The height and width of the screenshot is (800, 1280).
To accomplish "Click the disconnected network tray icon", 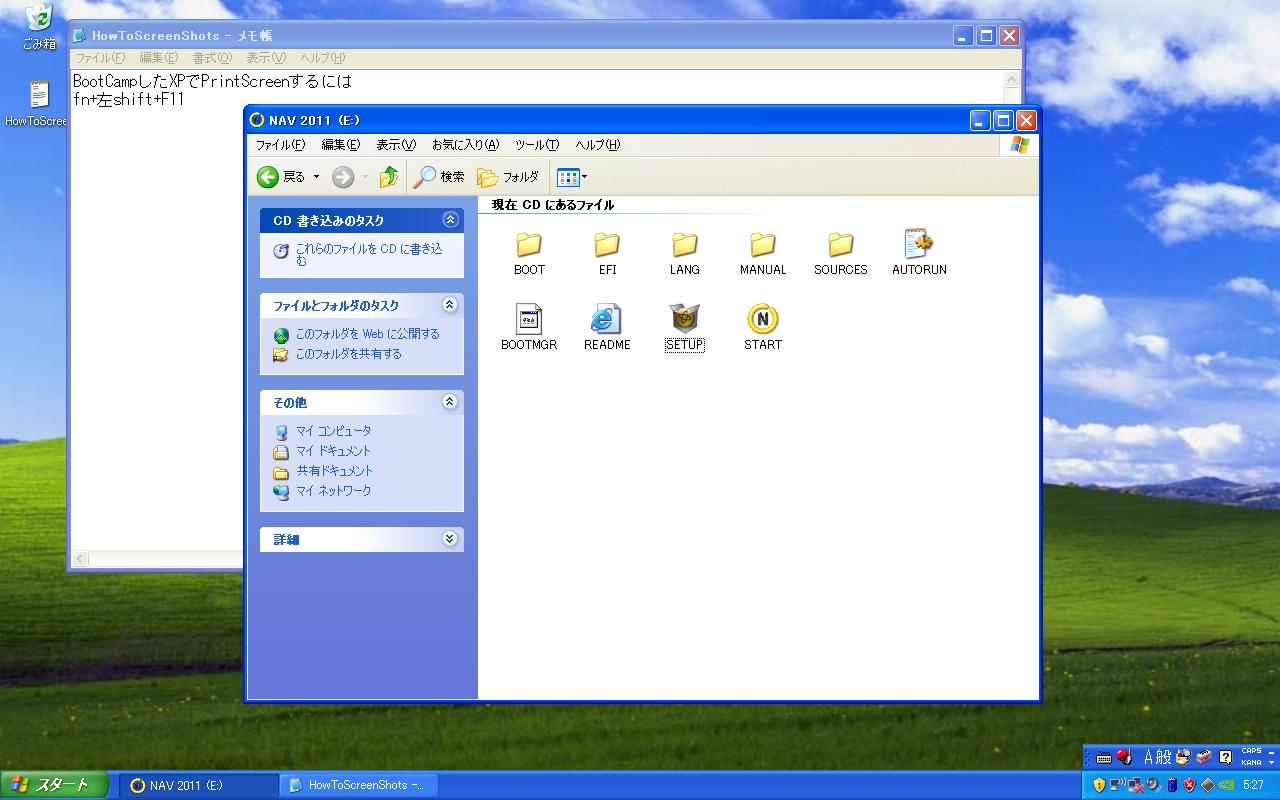I will (1135, 785).
